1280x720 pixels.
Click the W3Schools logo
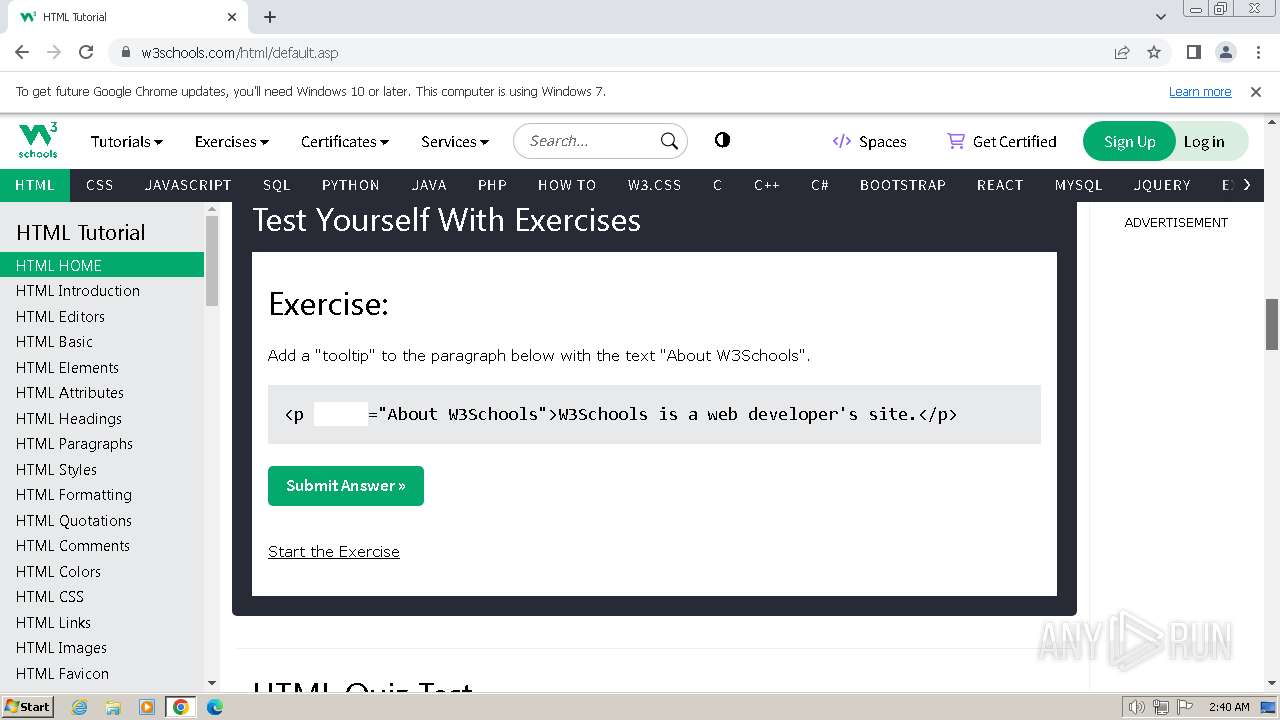(x=38, y=141)
